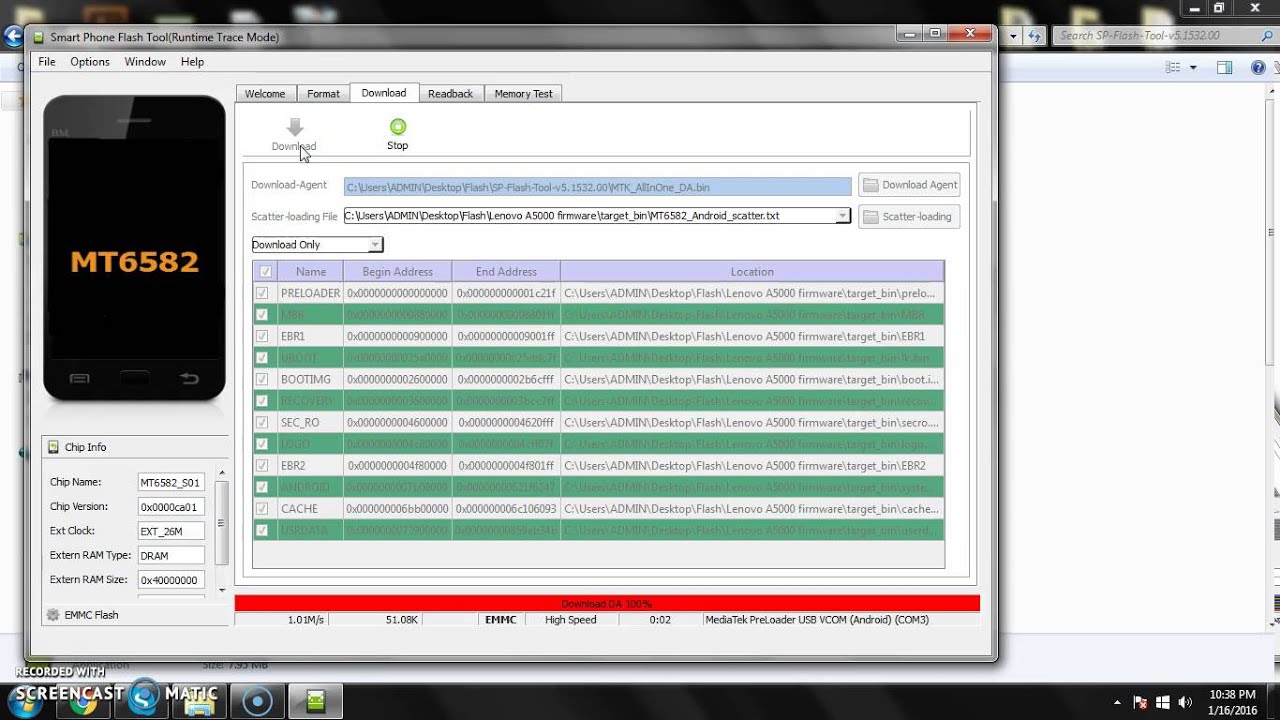Click the Explorer blue help icon
This screenshot has height=720, width=1280.
click(1258, 67)
